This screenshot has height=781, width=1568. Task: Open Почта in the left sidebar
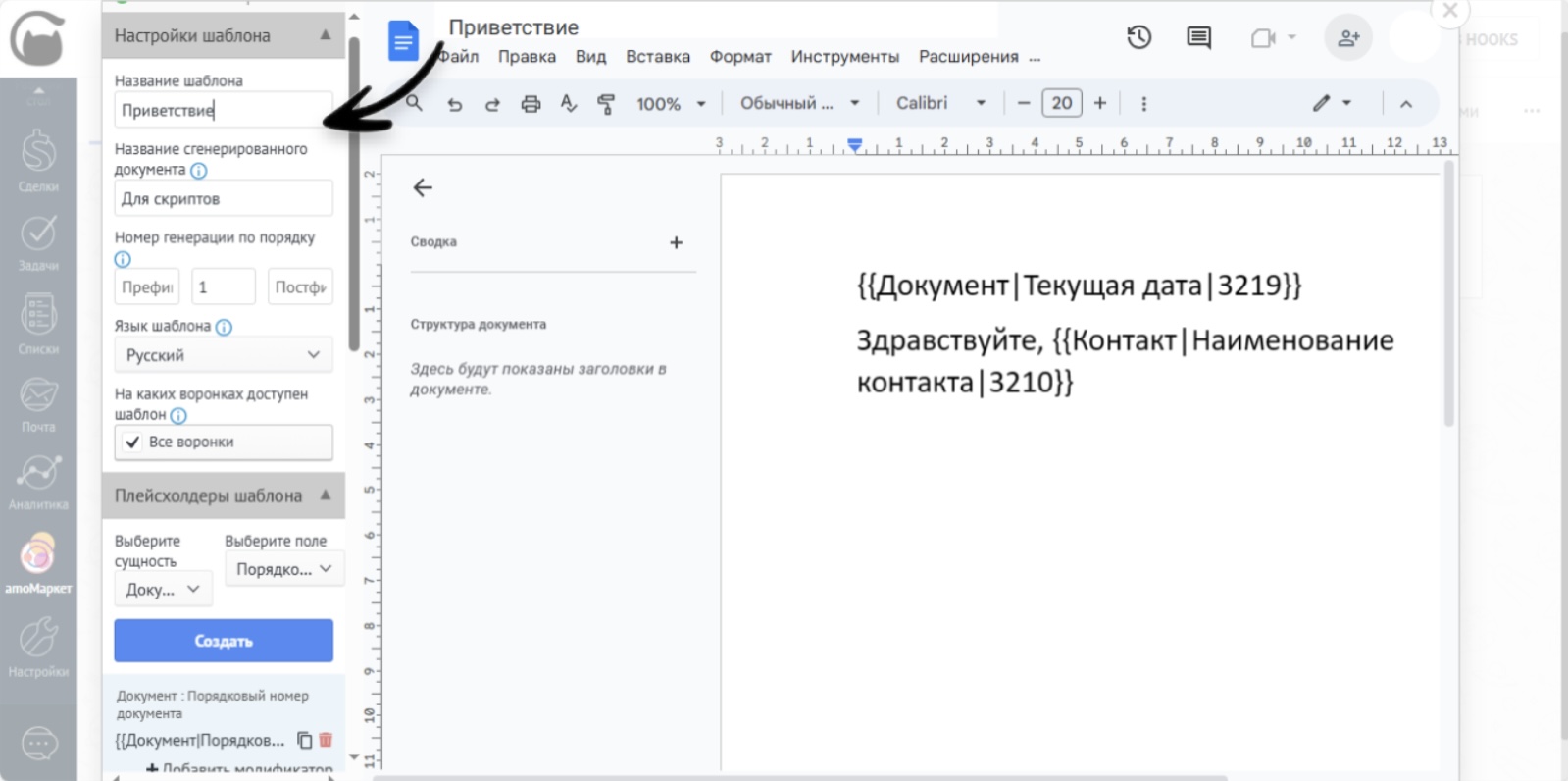[38, 404]
